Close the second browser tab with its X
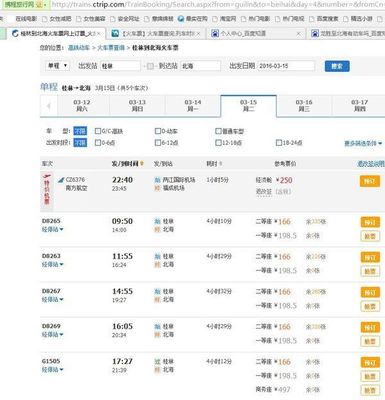 coord(199,34)
